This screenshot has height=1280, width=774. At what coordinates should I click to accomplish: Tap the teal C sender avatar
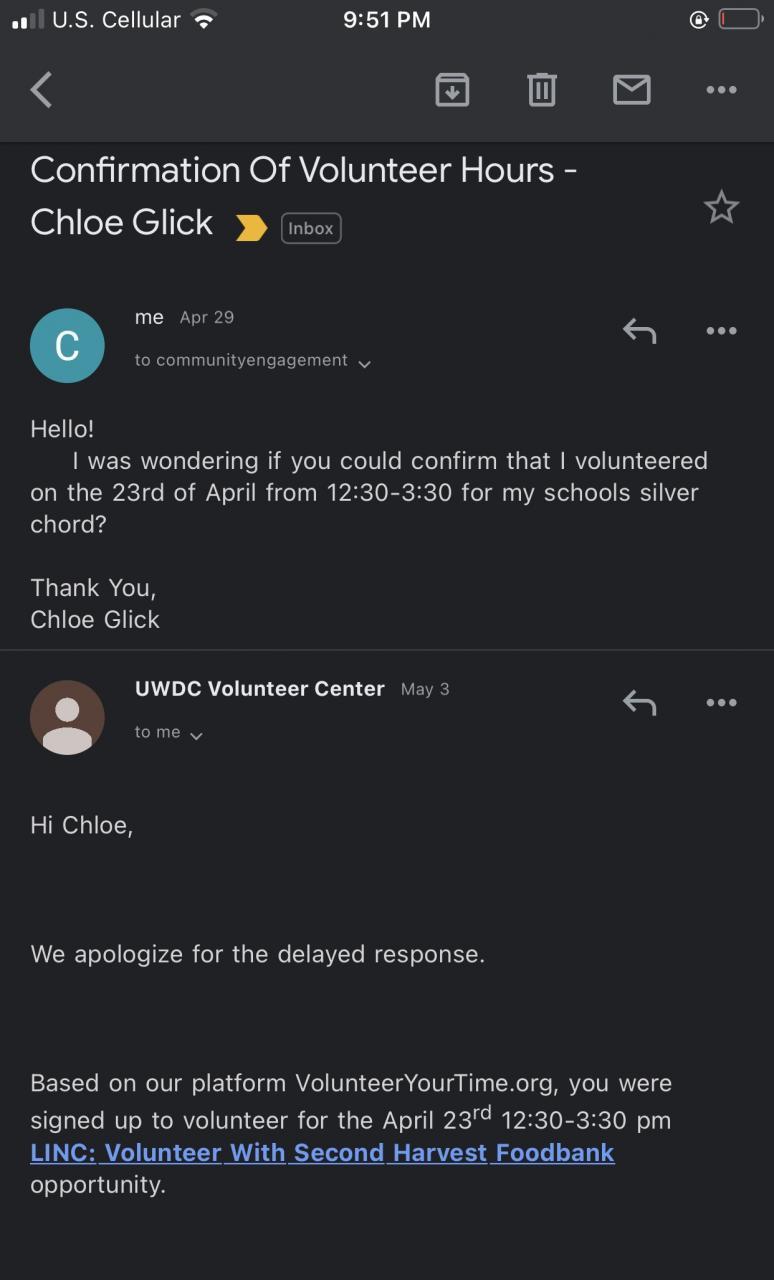coord(67,346)
